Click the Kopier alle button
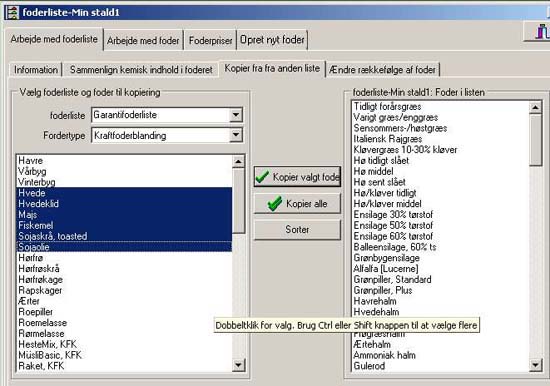The height and width of the screenshot is (386, 550). coord(297,204)
